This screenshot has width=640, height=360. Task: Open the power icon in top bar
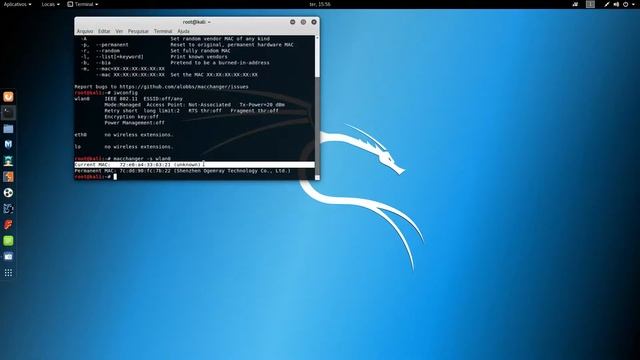pos(625,4)
